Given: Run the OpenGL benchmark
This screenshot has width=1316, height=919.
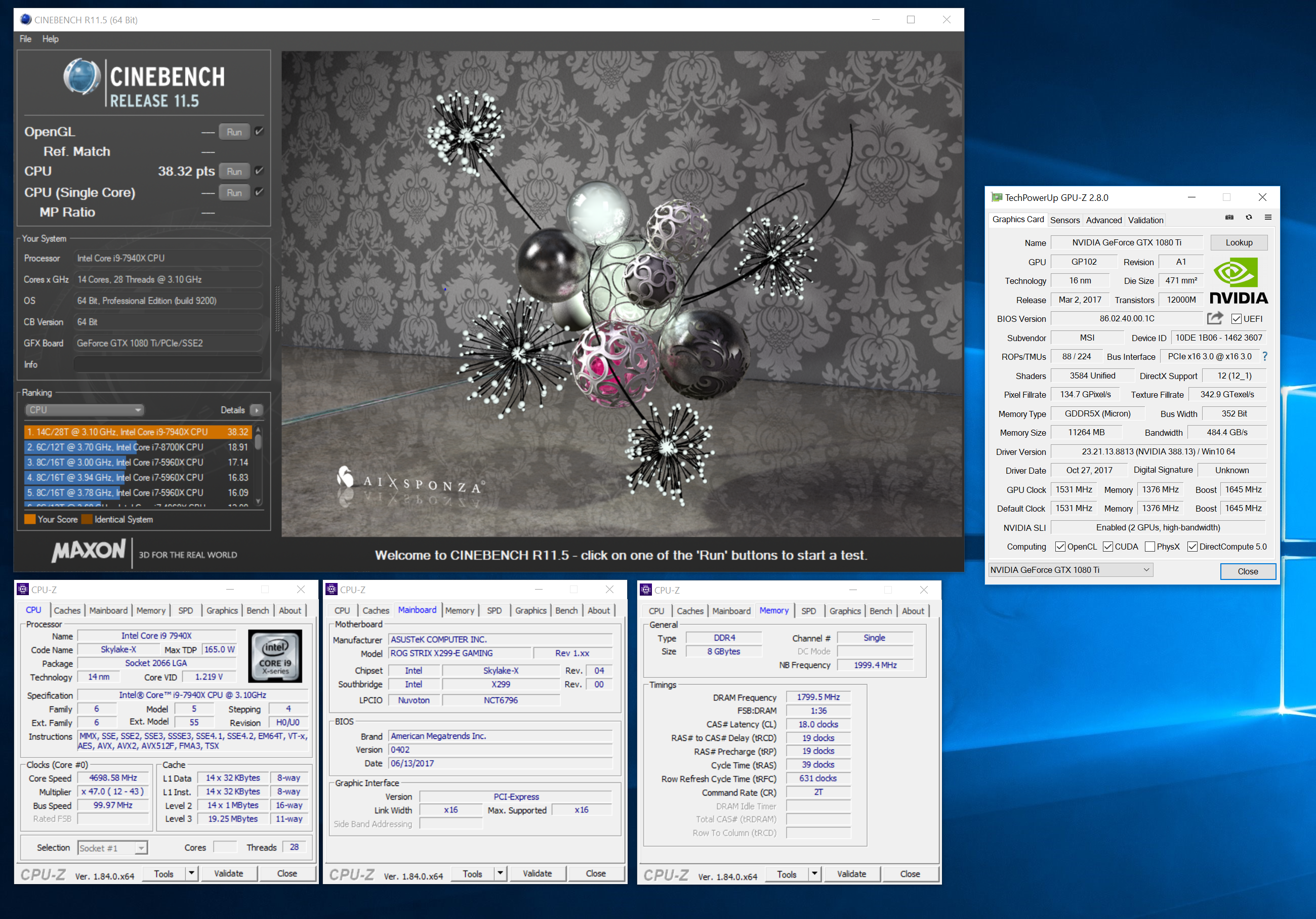Looking at the screenshot, I should click(x=234, y=132).
